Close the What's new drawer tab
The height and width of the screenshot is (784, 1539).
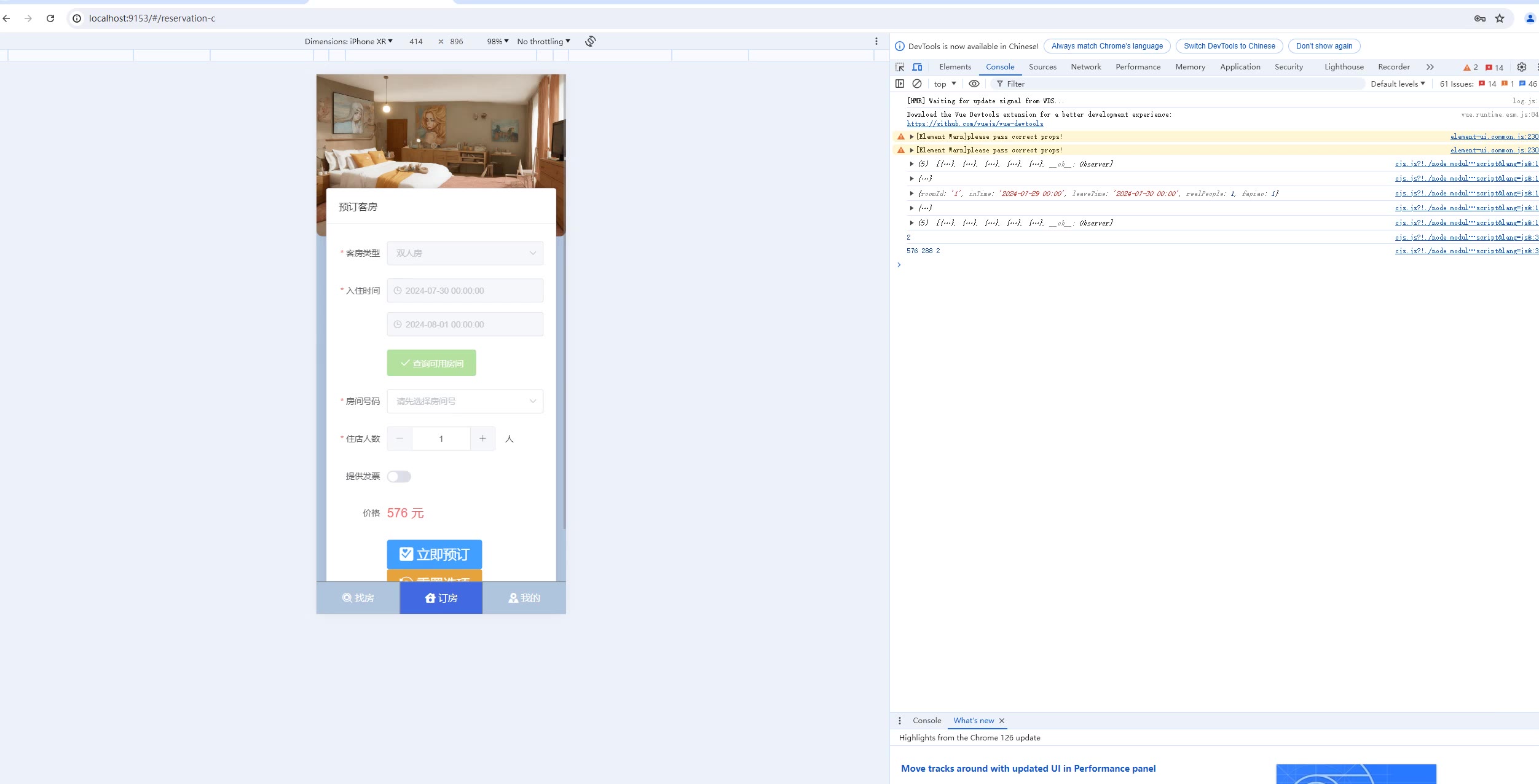pos(1002,721)
